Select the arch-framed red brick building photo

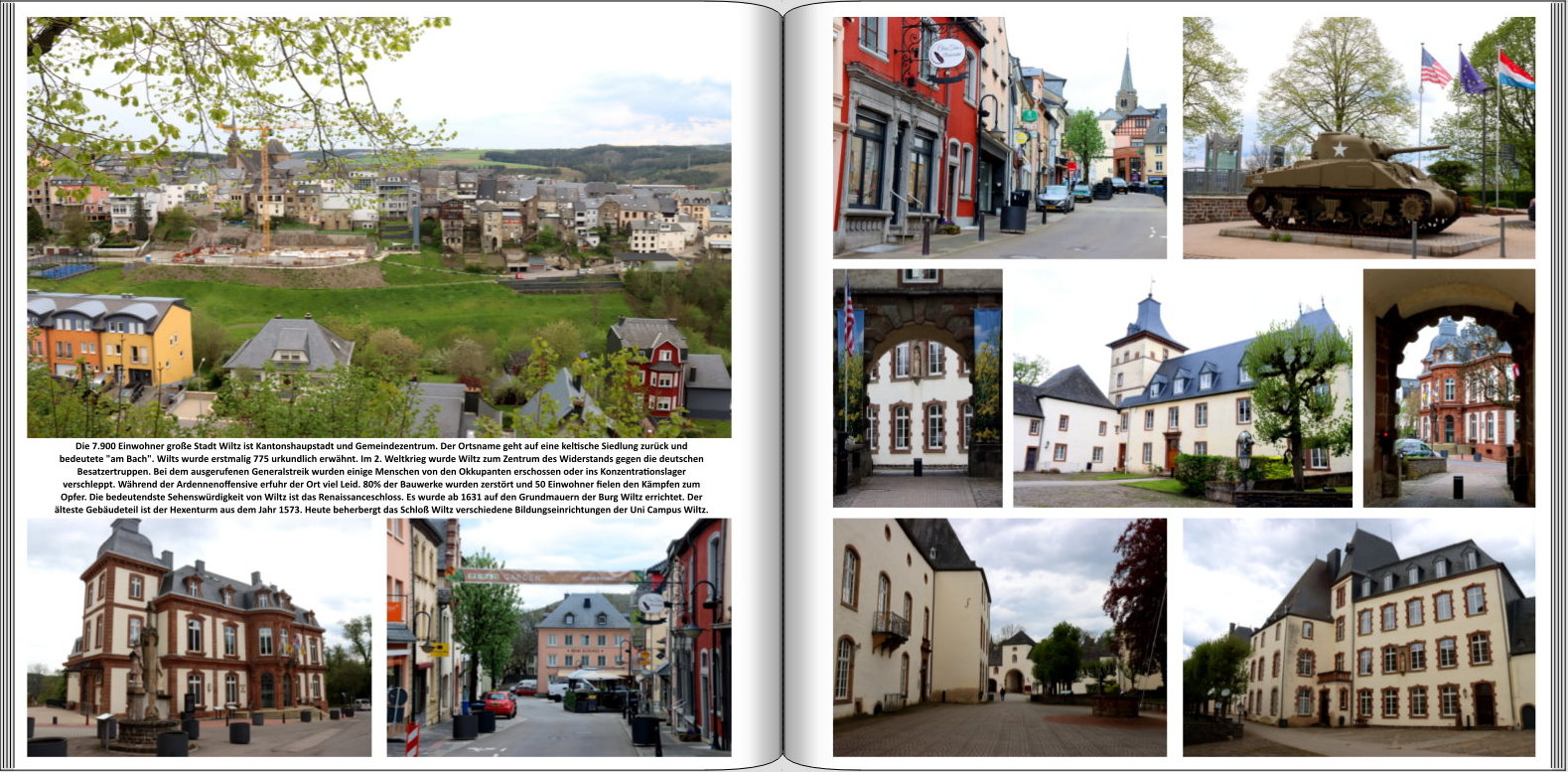(1448, 387)
